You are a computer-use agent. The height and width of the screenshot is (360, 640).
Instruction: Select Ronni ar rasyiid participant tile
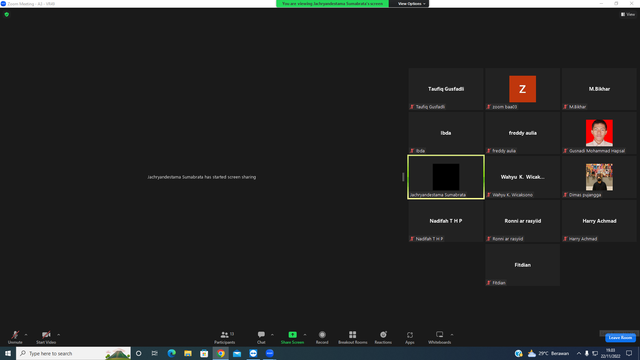(522, 221)
